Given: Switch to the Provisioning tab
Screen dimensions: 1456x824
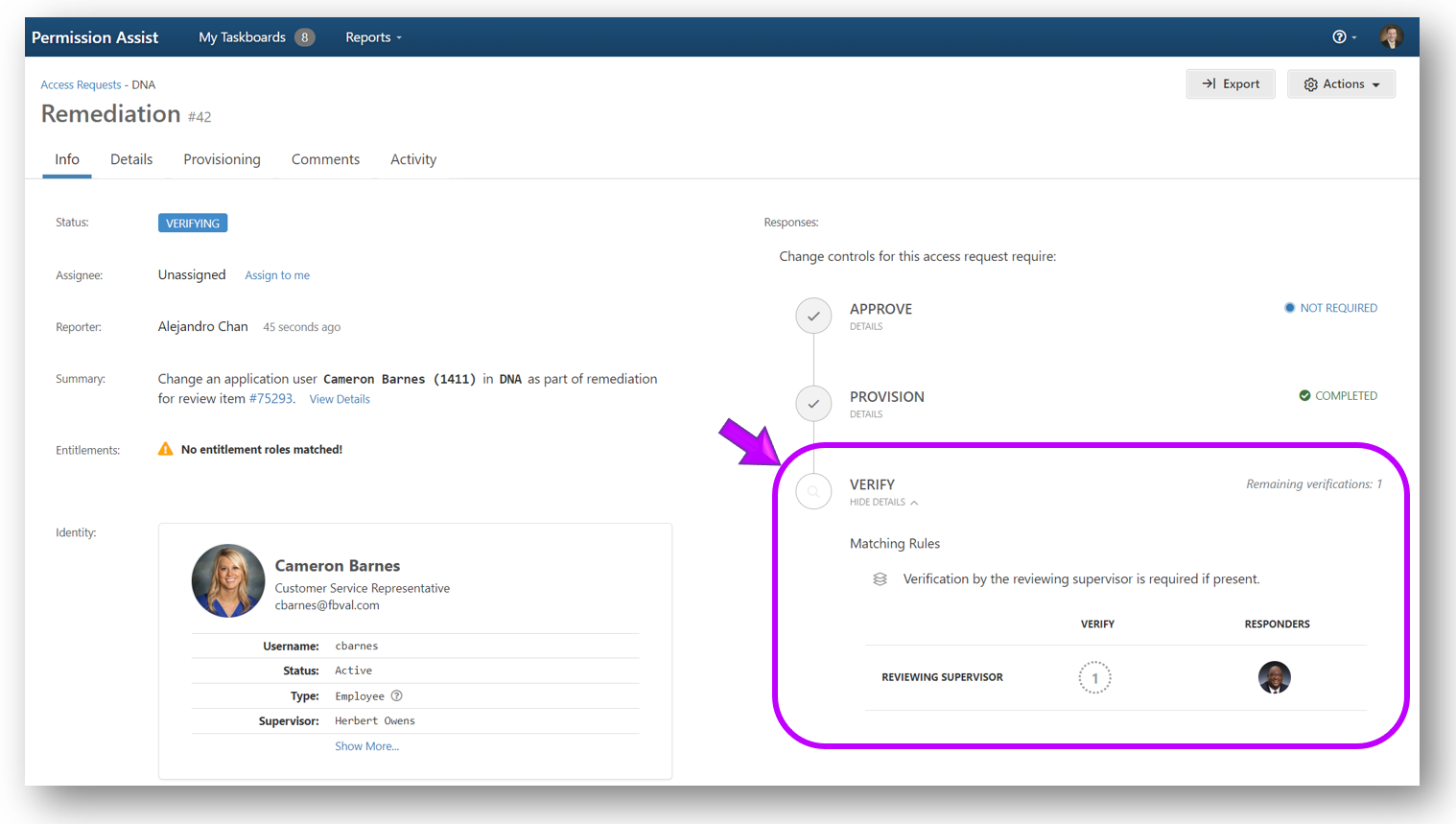Looking at the screenshot, I should [222, 159].
